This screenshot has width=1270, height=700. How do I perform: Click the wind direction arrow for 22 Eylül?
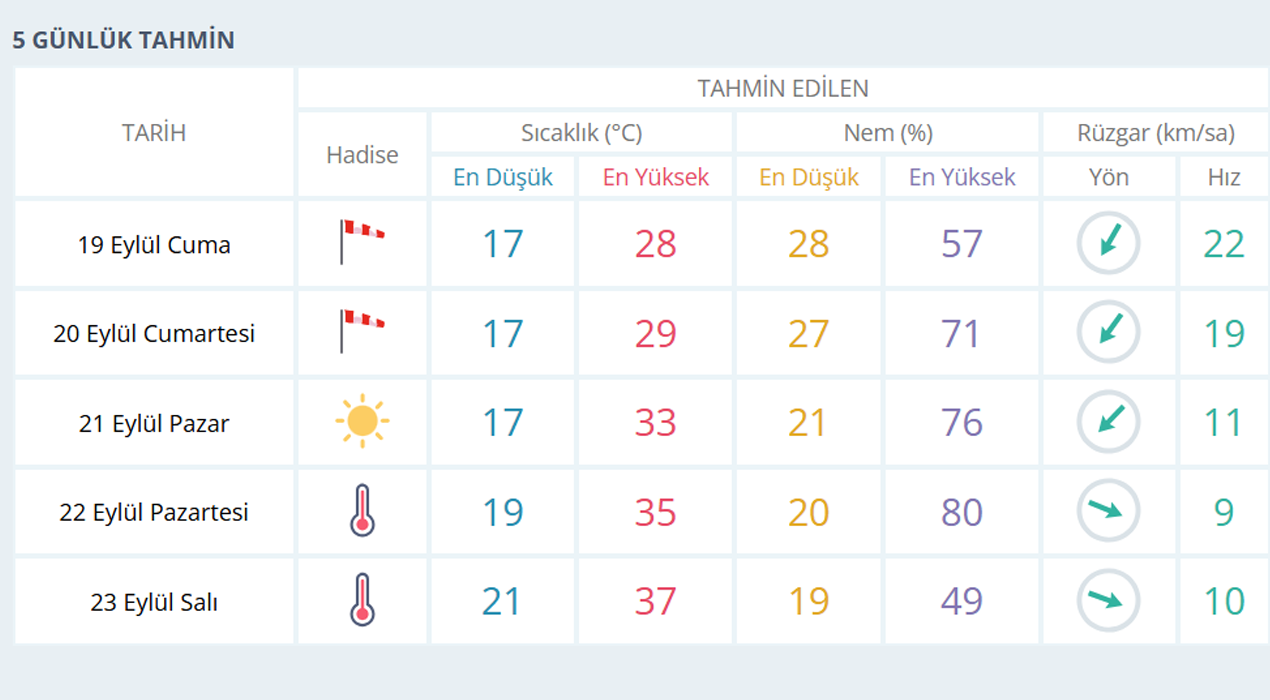1108,511
